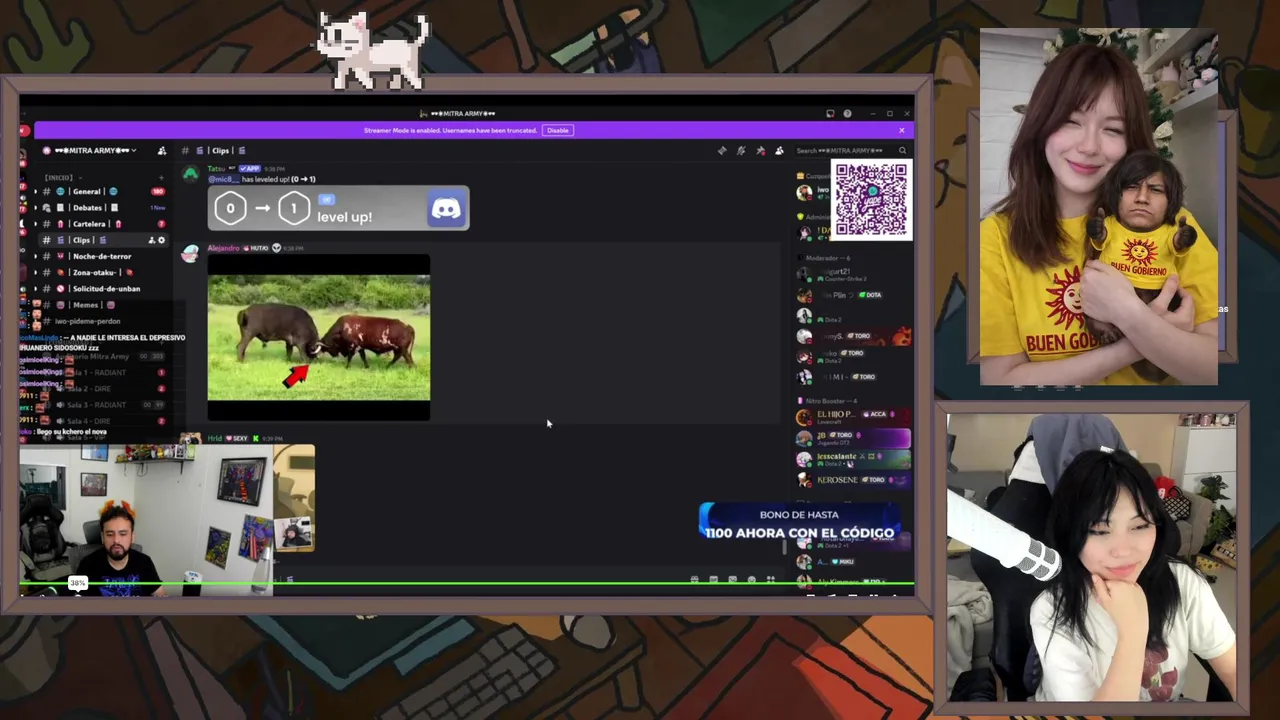Open the Clips channel settings gear
1280x720 pixels.
tap(161, 240)
